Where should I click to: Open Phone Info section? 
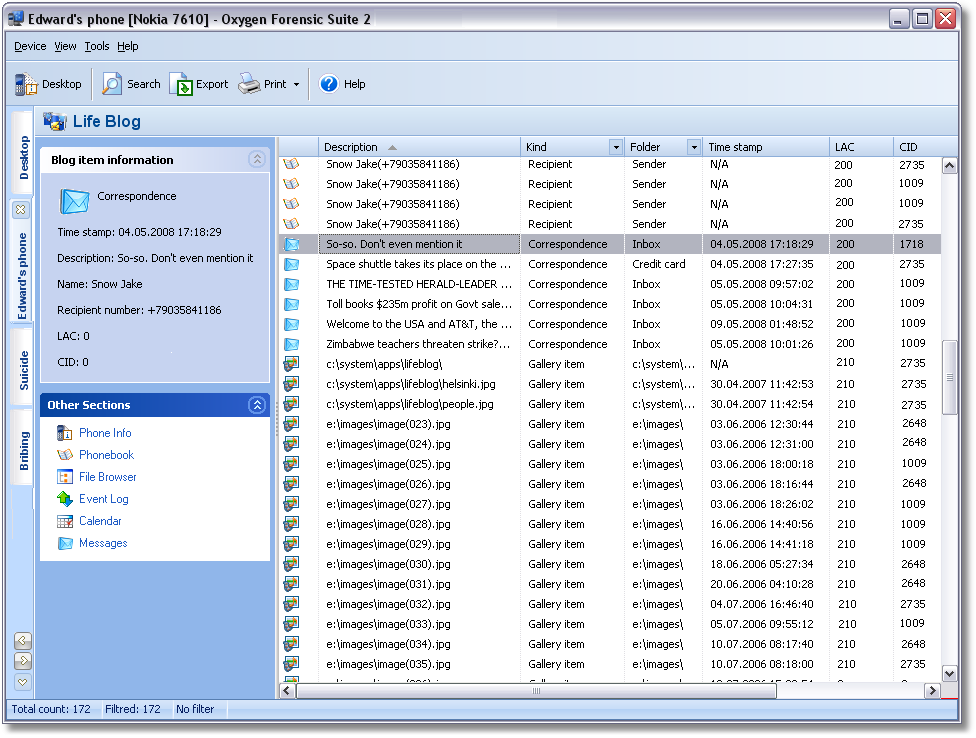(104, 433)
